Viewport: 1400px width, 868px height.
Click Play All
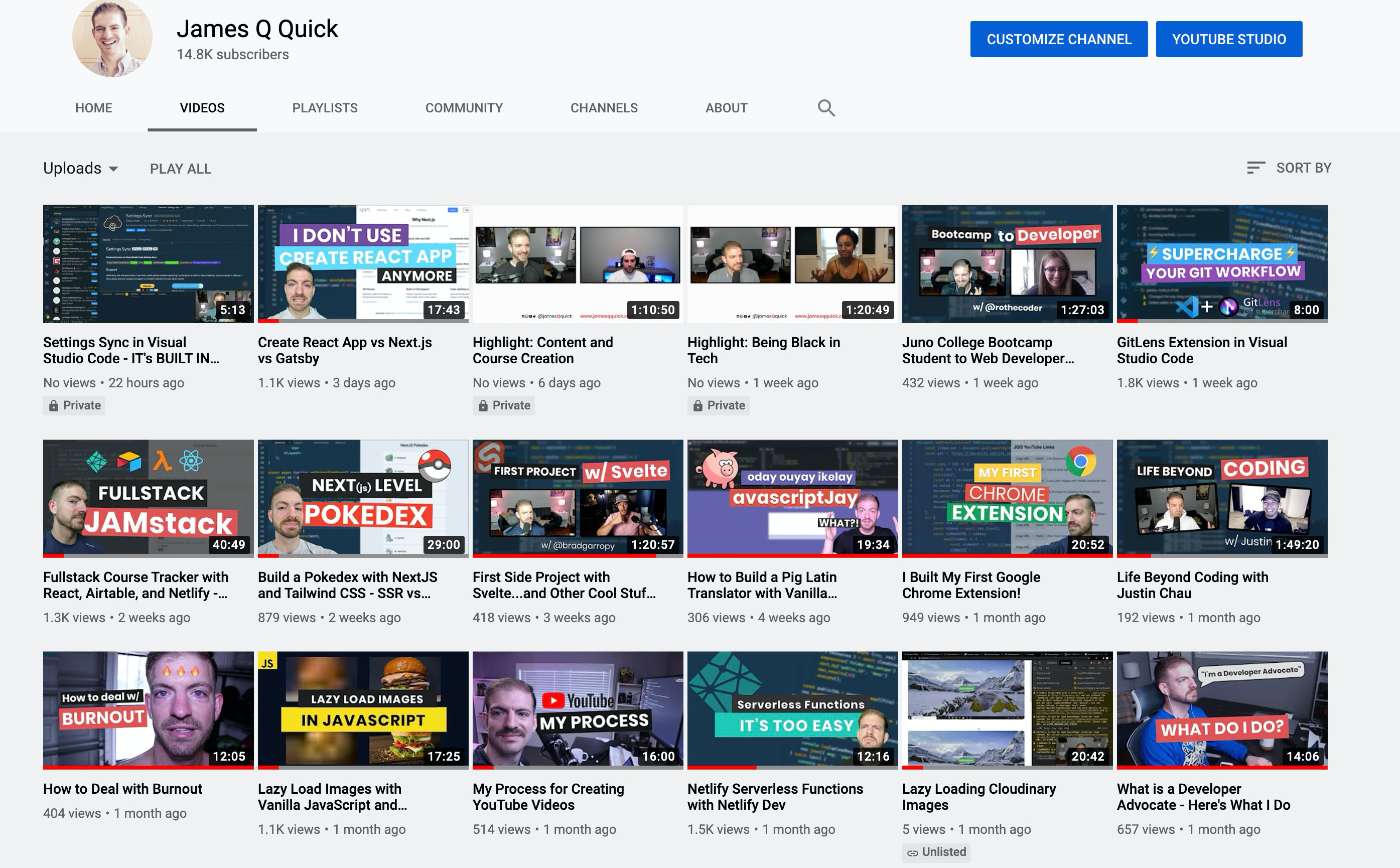[180, 169]
